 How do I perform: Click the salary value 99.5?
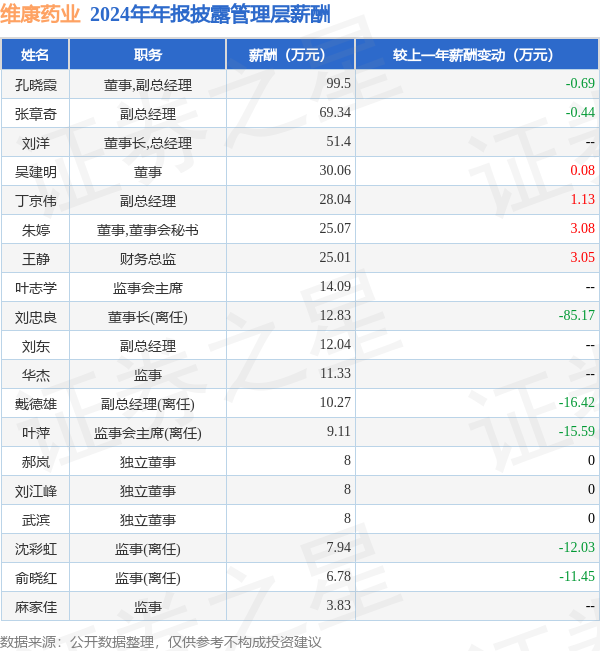338,83
